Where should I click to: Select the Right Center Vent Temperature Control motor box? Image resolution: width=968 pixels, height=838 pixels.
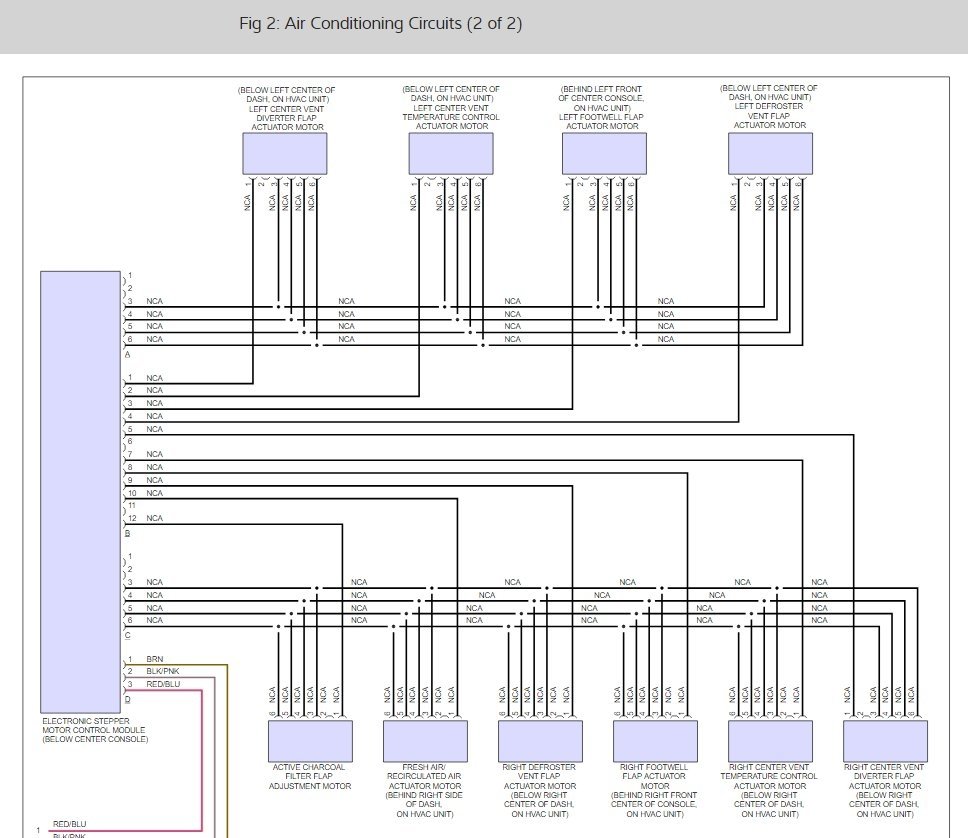(770, 741)
